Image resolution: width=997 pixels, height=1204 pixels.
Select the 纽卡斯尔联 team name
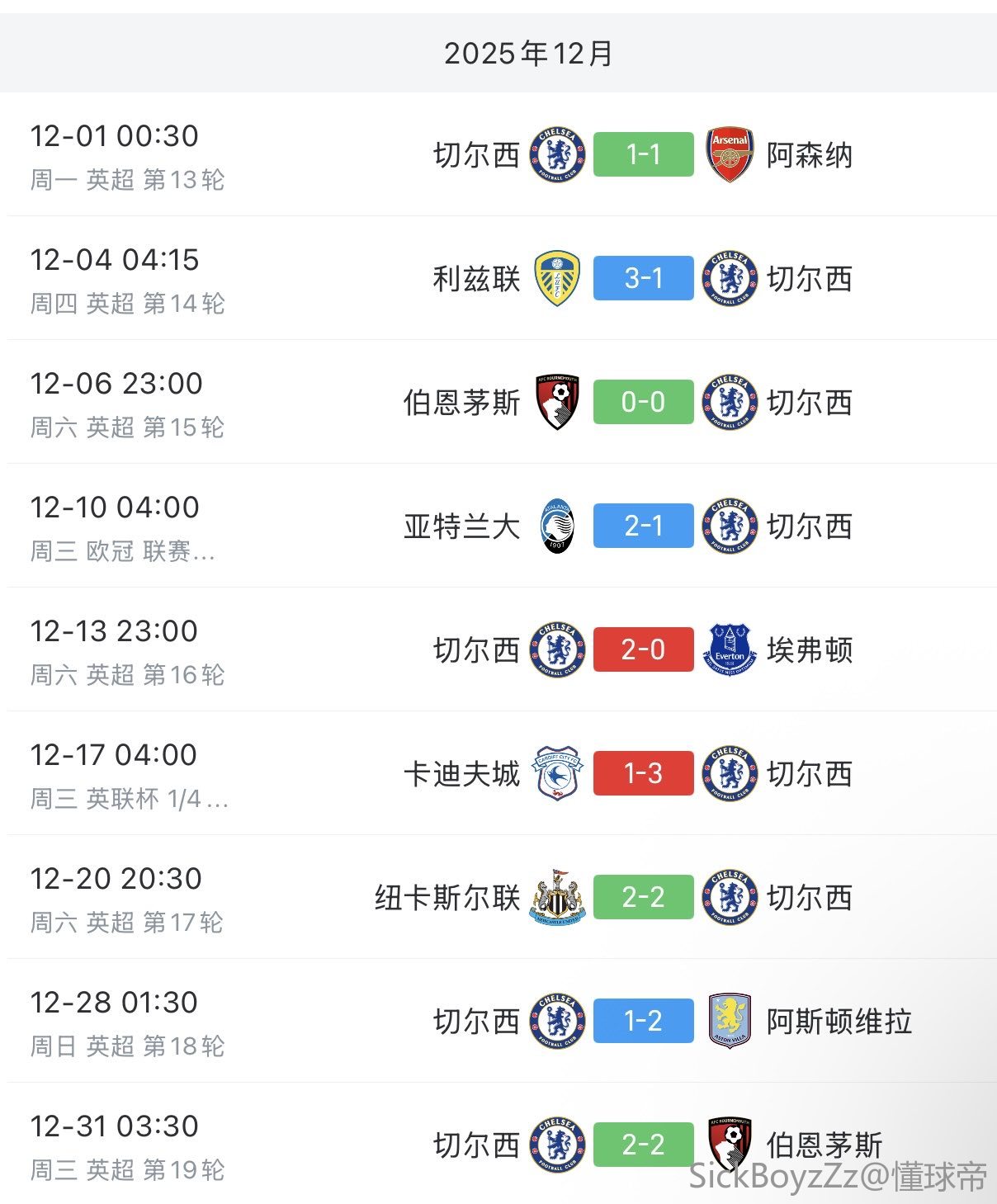(x=447, y=898)
